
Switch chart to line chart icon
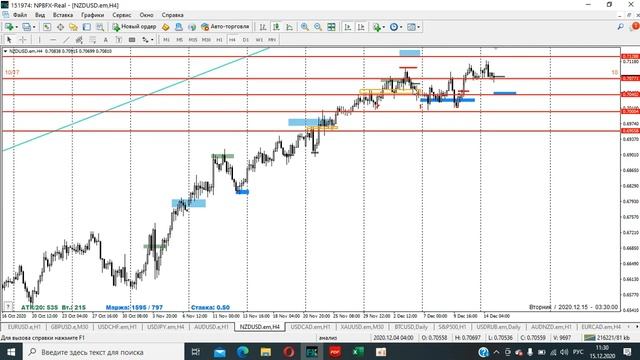pyautogui.click(x=289, y=27)
